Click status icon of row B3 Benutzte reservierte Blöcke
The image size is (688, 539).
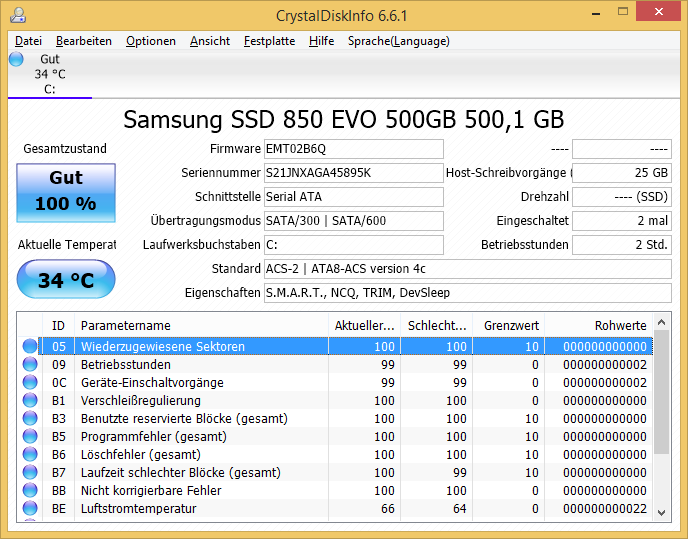[30, 418]
